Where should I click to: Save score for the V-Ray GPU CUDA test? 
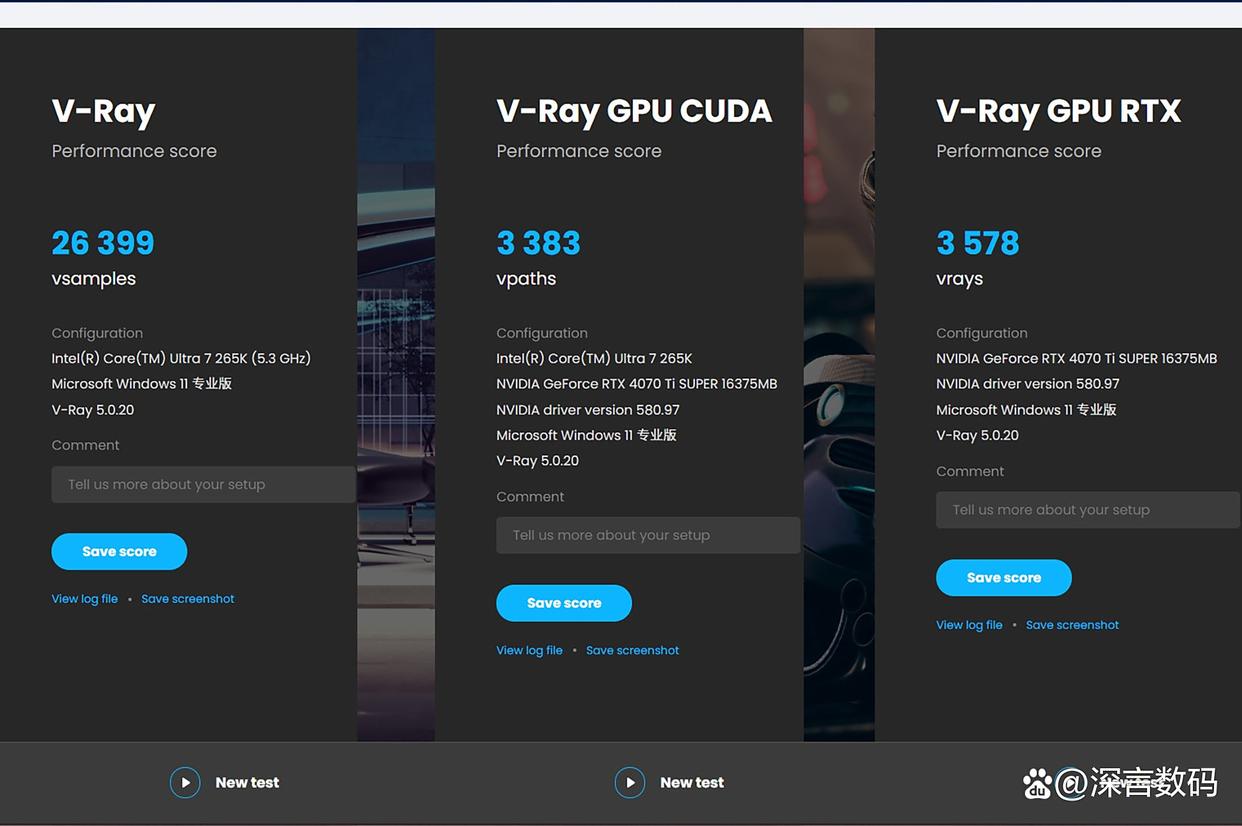point(564,603)
